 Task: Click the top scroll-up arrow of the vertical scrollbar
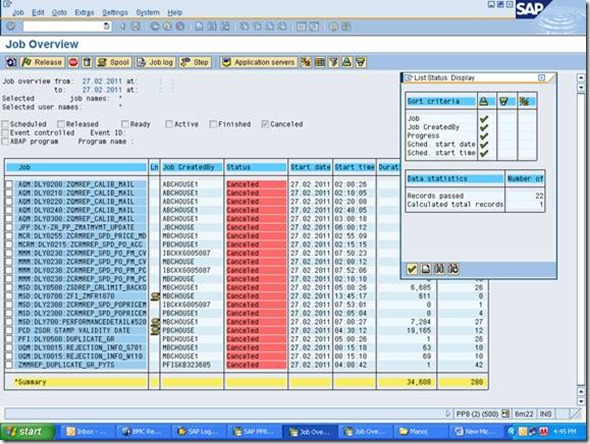click(x=581, y=78)
